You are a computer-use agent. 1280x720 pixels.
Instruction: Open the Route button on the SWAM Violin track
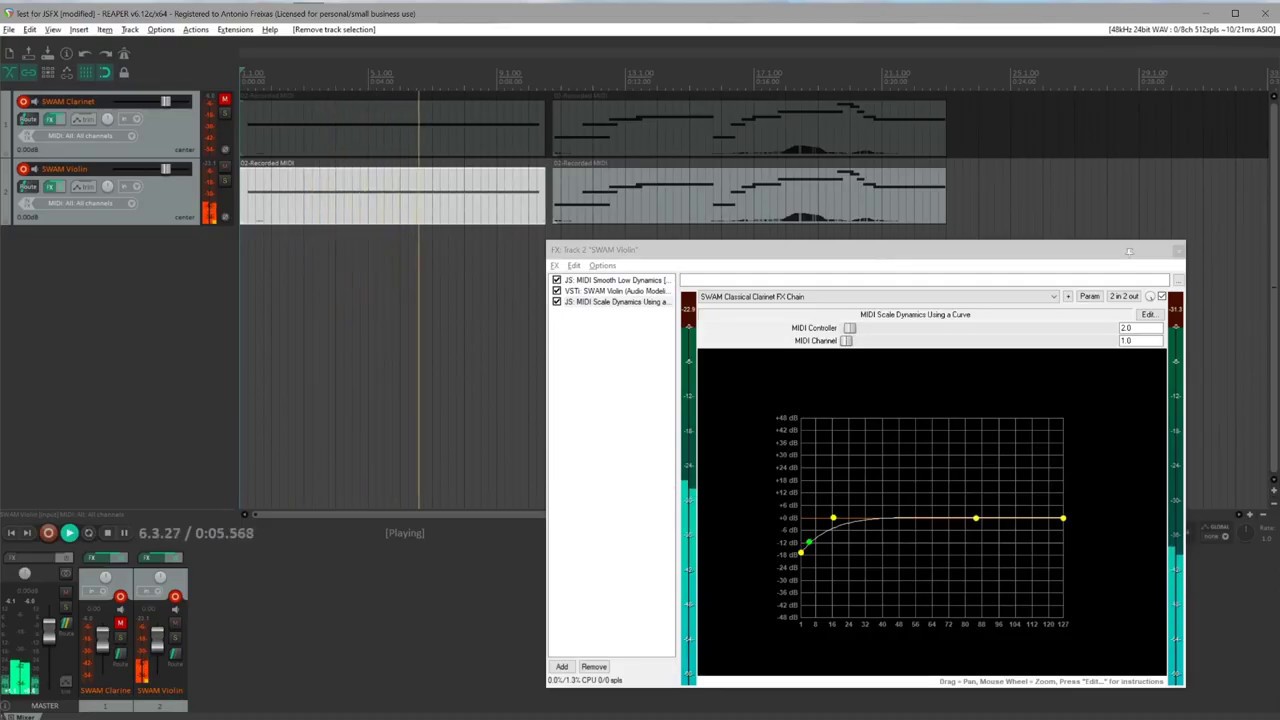click(x=28, y=187)
